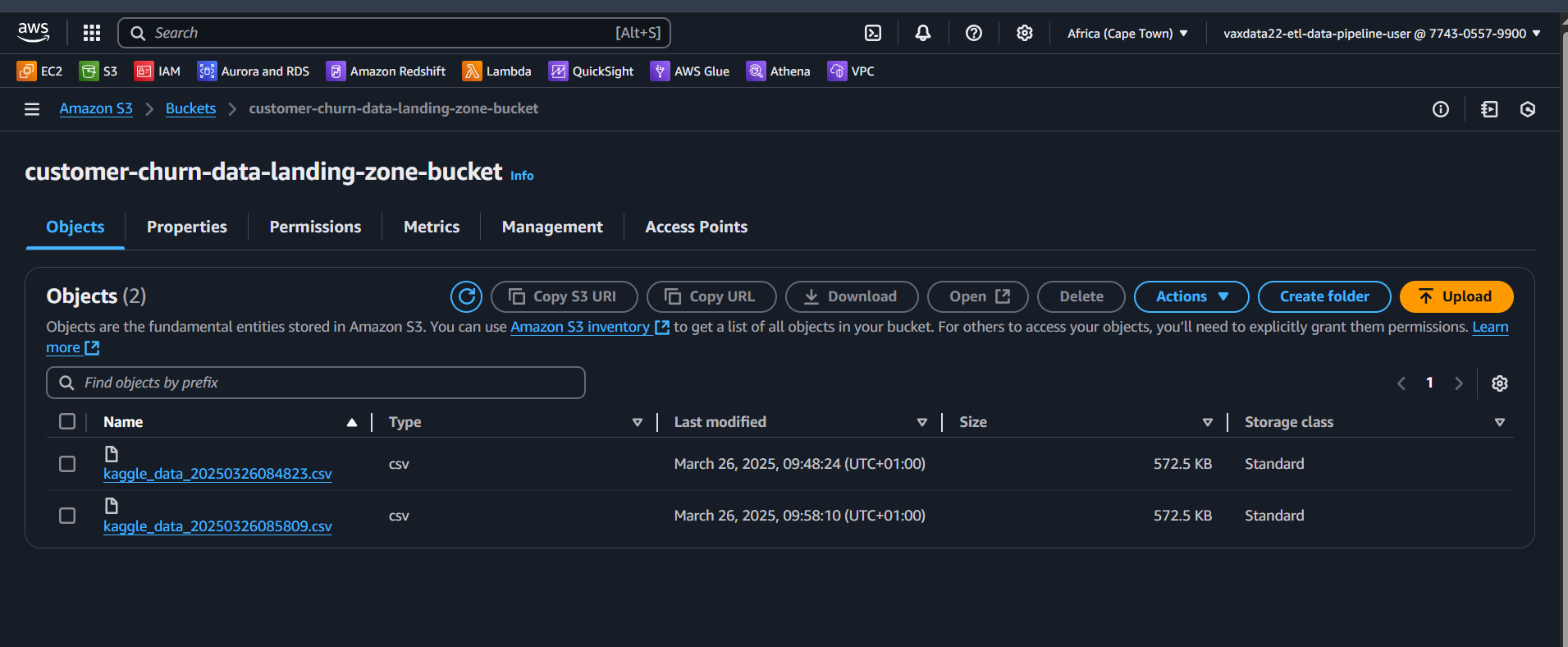
Task: Open kaggle_data_20250326084823.csv object link
Action: click(217, 474)
